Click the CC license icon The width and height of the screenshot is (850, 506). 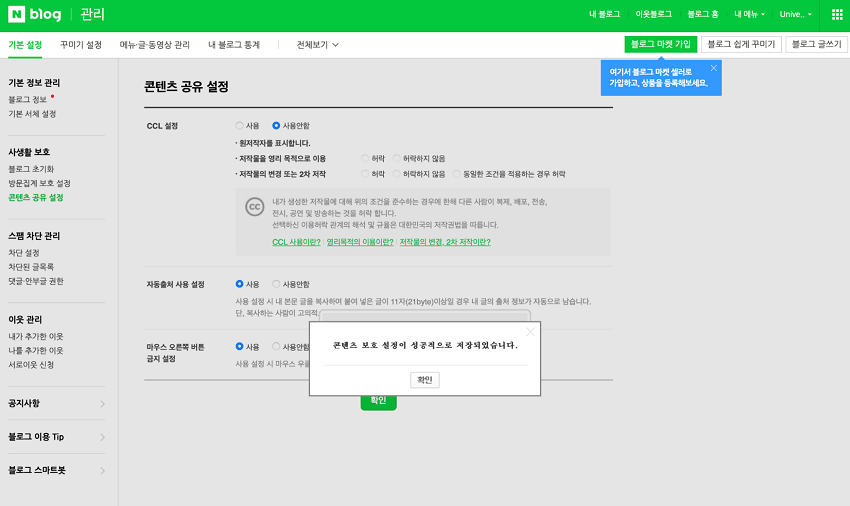point(254,207)
